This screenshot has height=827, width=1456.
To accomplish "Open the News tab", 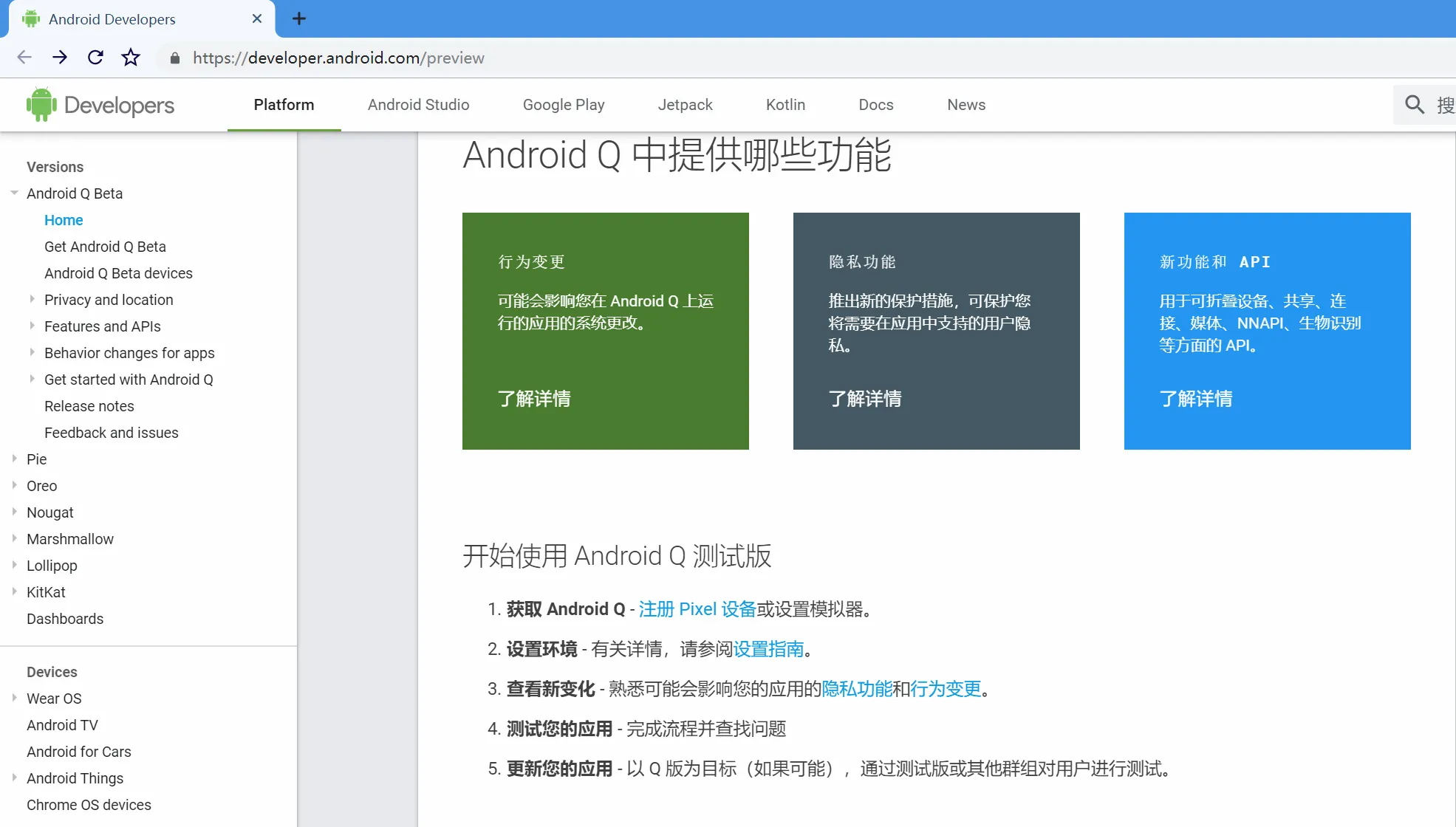I will 966,105.
